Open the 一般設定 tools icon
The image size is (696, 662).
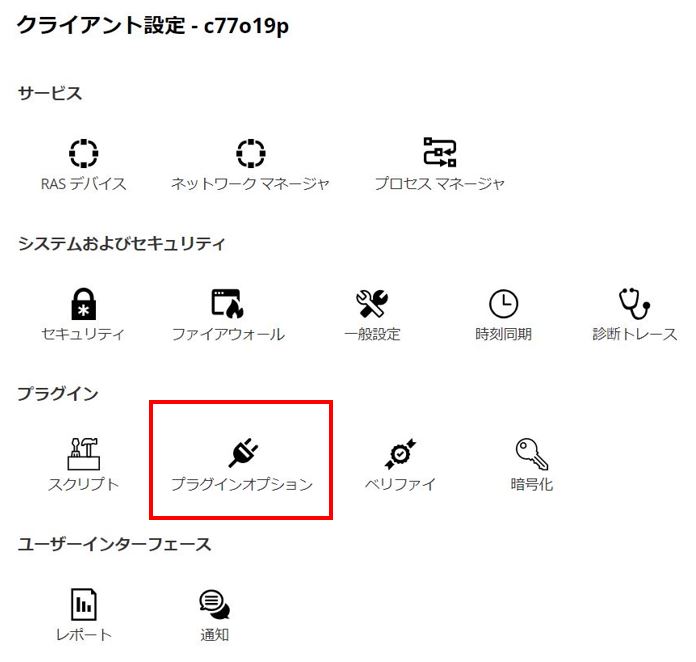[372, 304]
